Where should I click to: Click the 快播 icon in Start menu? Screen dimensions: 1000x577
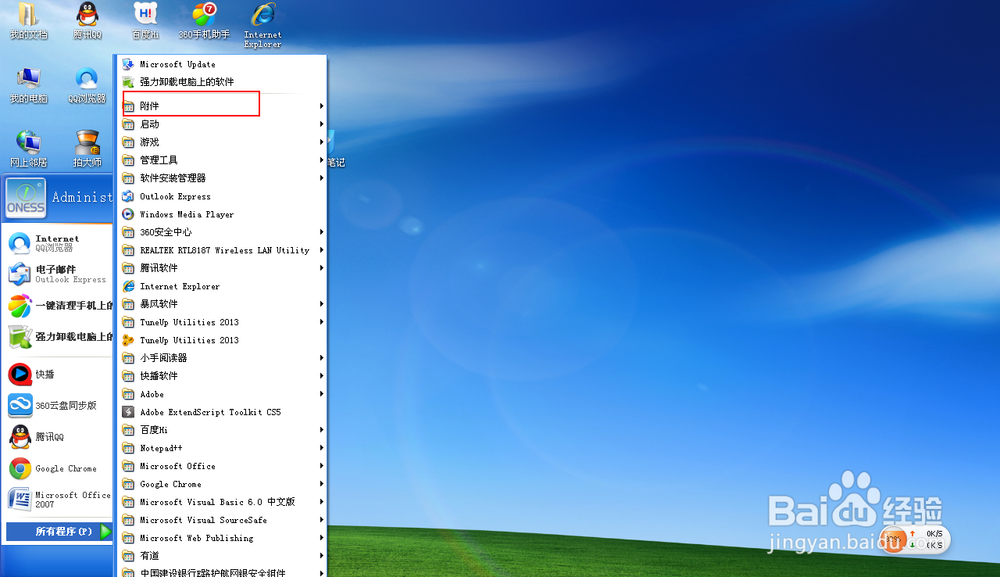pos(20,374)
